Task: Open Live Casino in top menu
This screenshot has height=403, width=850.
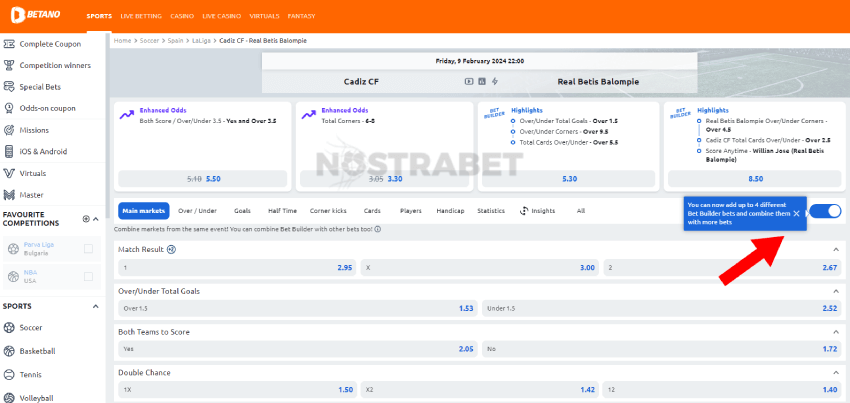Action: click(222, 16)
